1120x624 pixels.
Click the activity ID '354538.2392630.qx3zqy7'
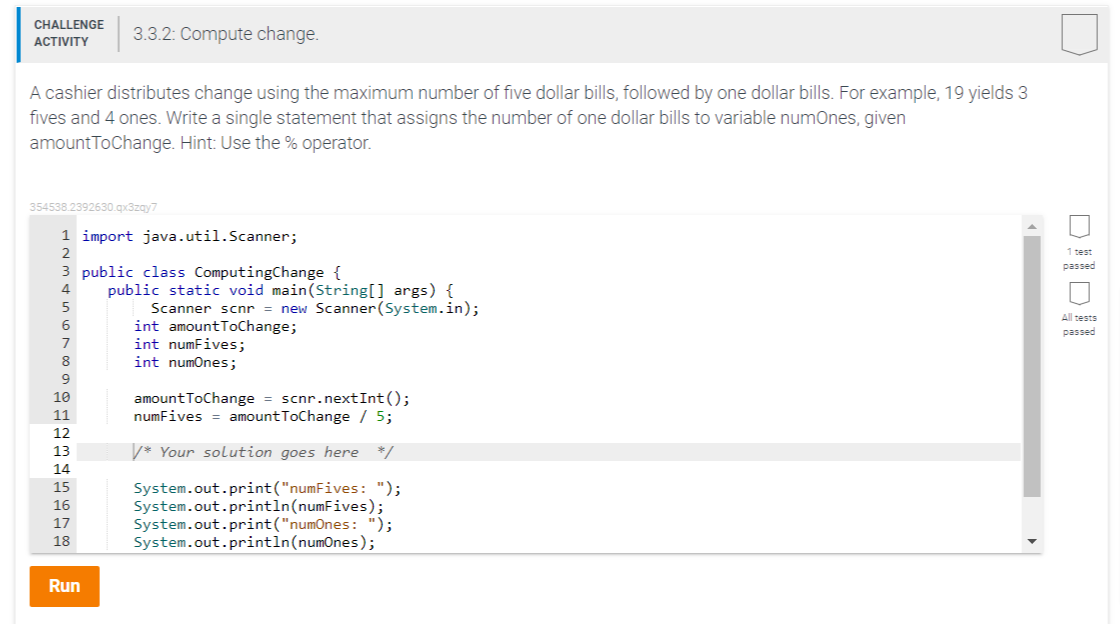tap(93, 207)
